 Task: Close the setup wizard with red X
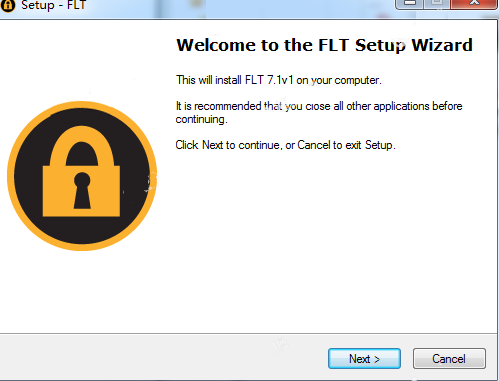pyautogui.click(x=474, y=3)
